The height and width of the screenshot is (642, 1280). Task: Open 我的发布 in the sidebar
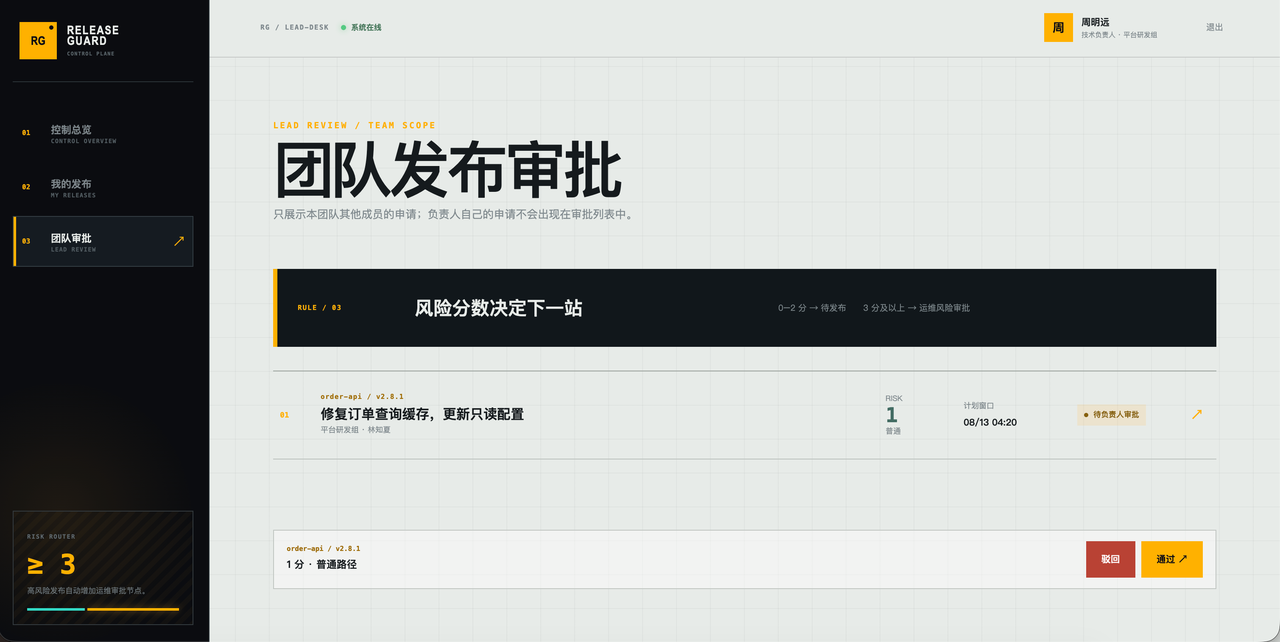click(103, 187)
